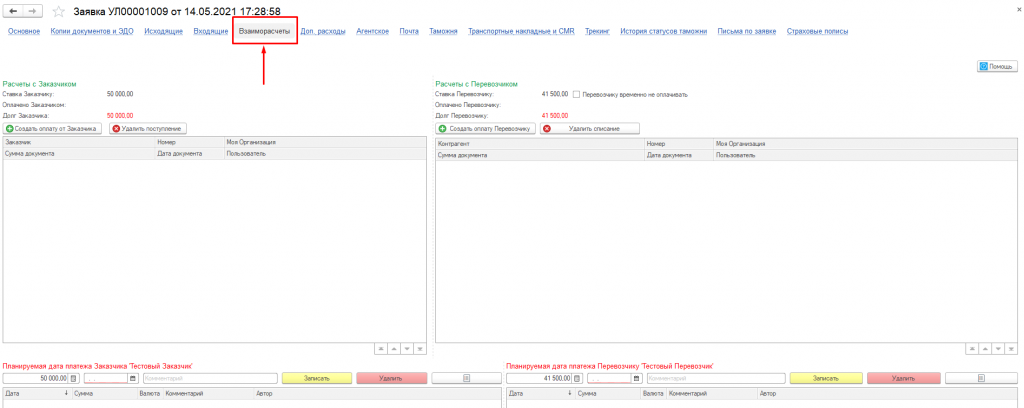
Task: Open Агентское tab
Action: [x=373, y=31]
